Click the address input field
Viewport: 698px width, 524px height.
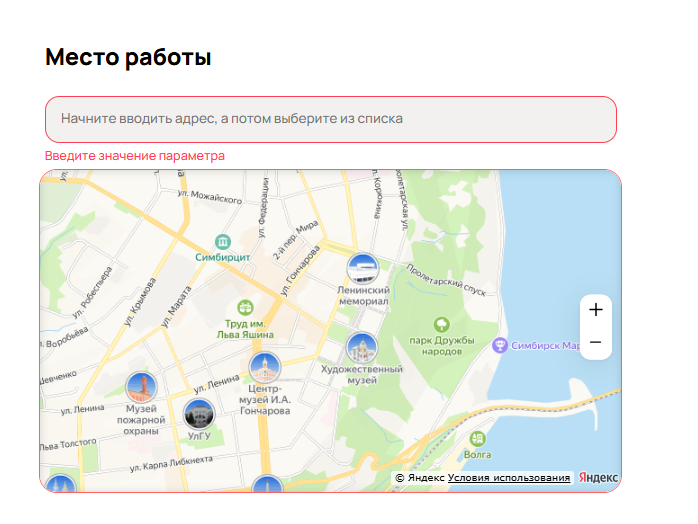click(331, 119)
